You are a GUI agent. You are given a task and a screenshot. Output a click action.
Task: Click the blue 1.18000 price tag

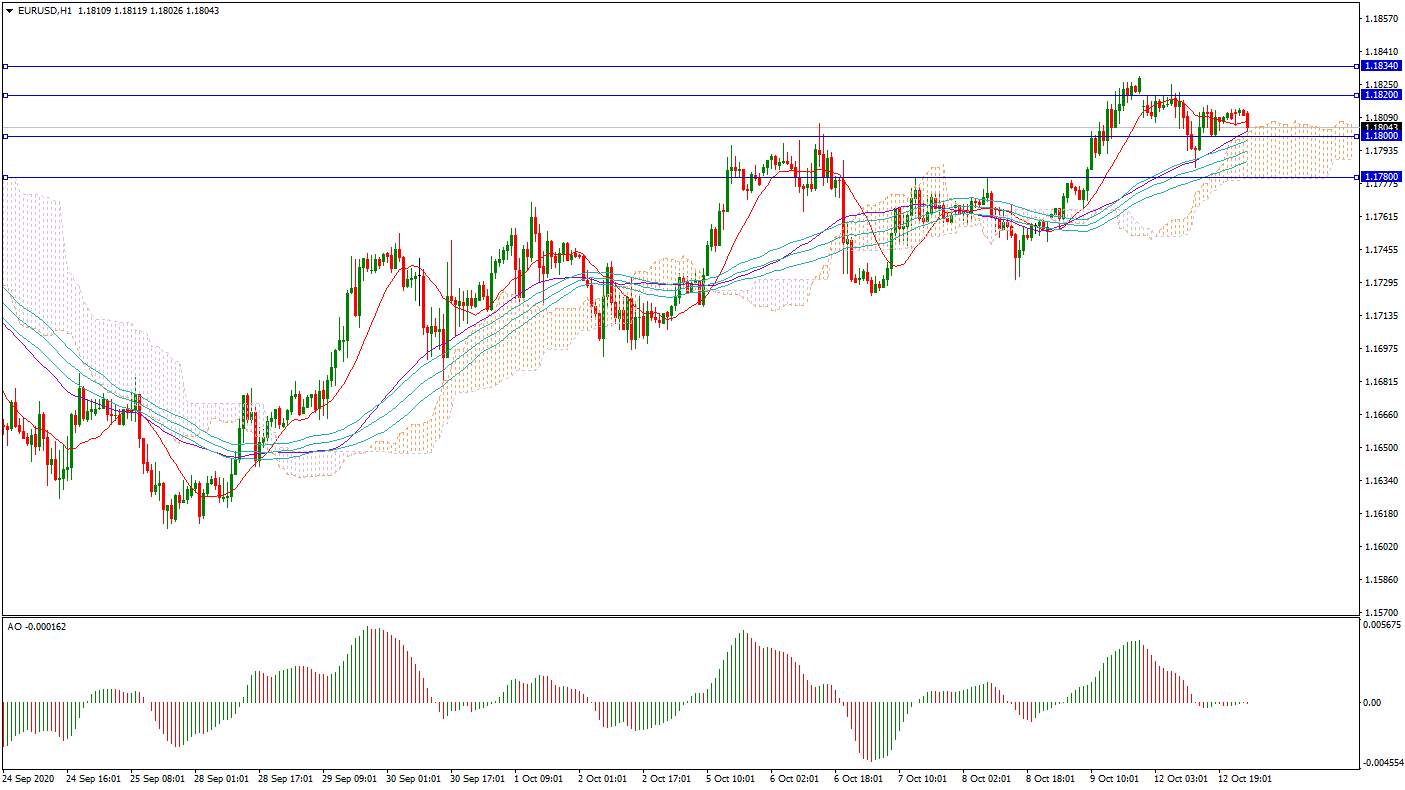coord(1382,136)
